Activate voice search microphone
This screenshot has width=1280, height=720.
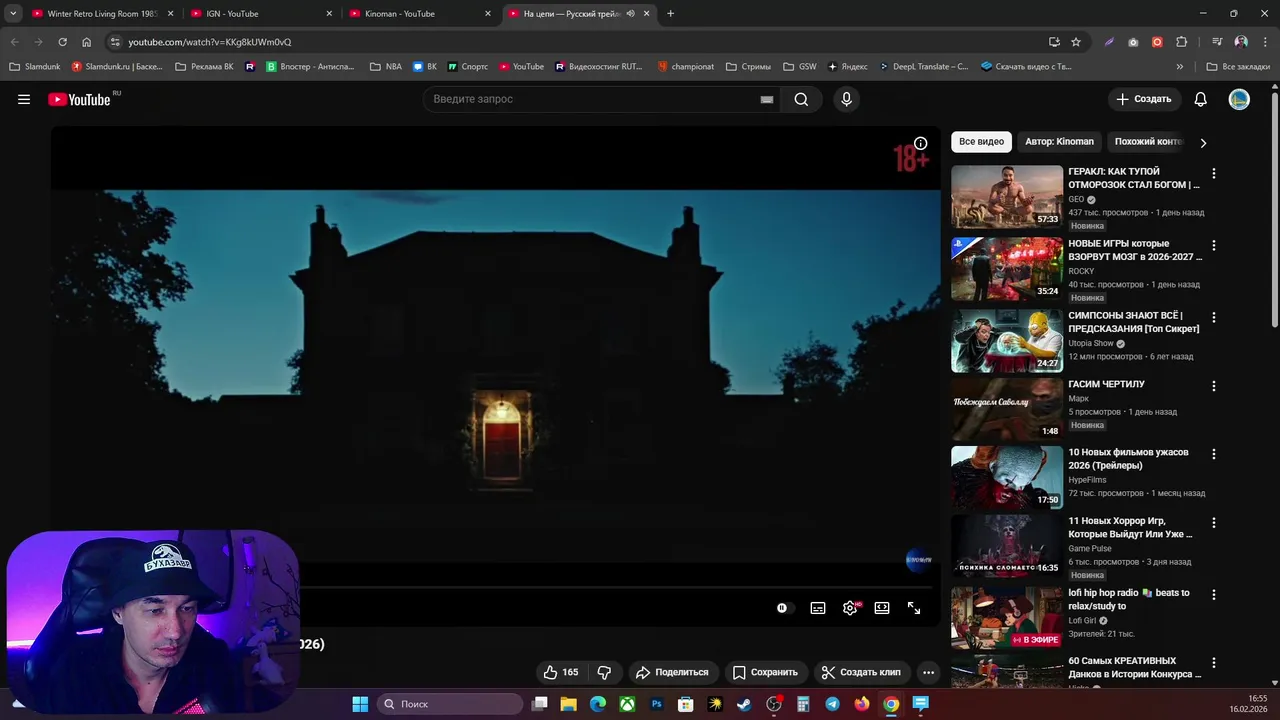846,99
